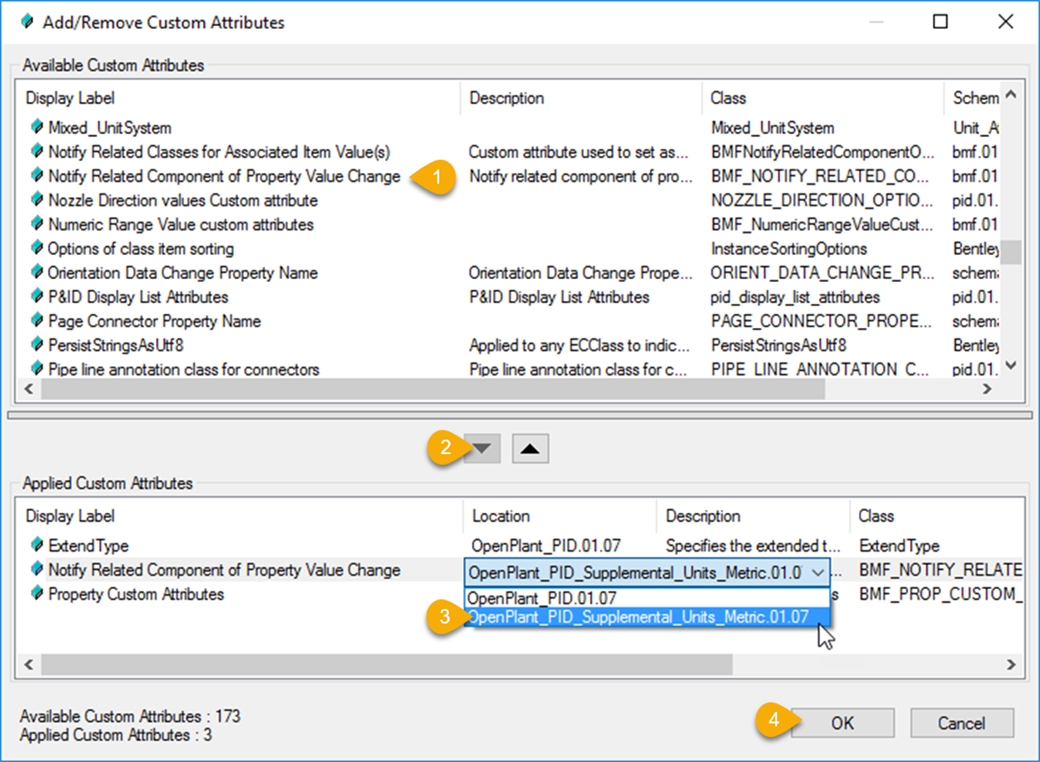Sort by Display Label in Available list
This screenshot has height=762, width=1040.
tap(240, 98)
